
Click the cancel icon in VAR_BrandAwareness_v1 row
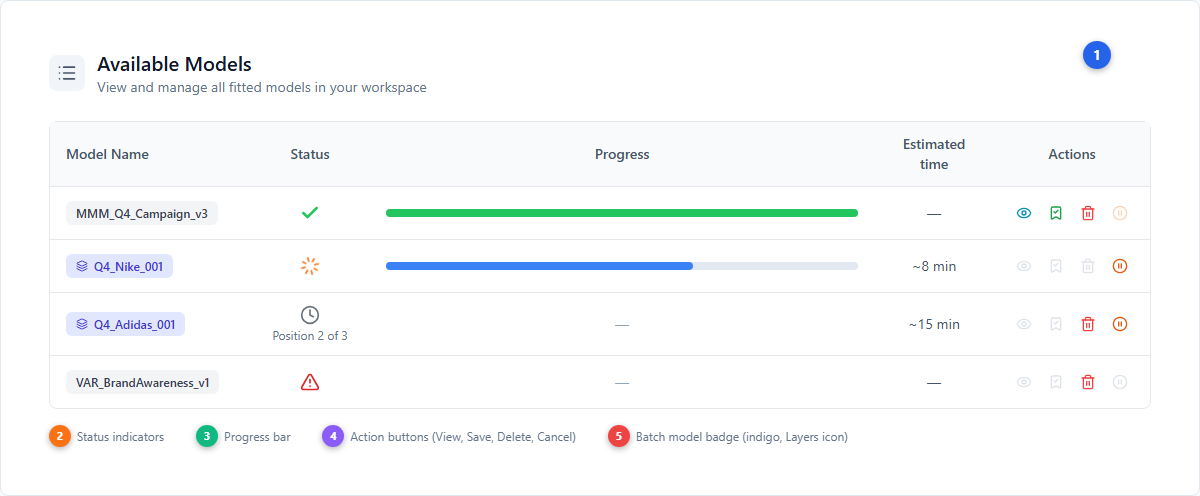[x=1120, y=382]
